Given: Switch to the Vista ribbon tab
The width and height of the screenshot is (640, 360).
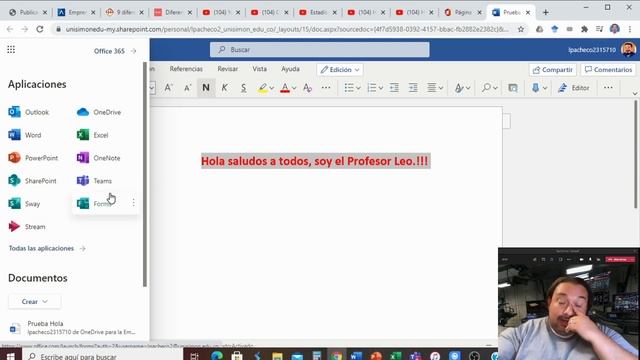Looking at the screenshot, I should click(x=260, y=69).
